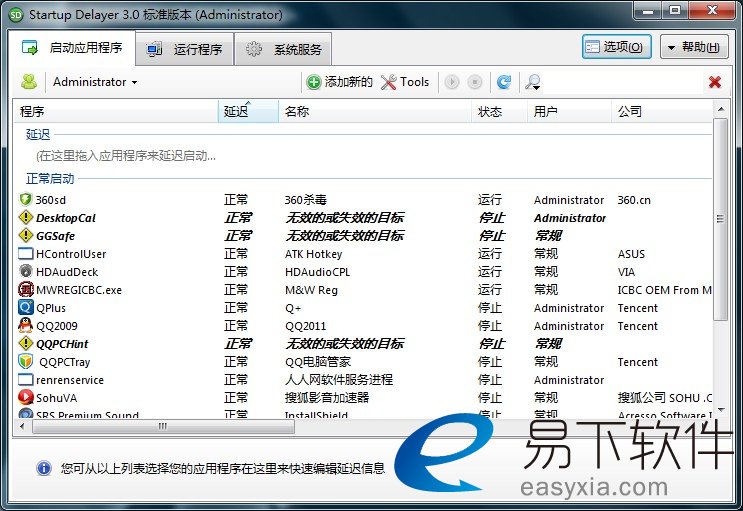Image resolution: width=743 pixels, height=511 pixels.
Task: Click the green user icon
Action: point(29,82)
